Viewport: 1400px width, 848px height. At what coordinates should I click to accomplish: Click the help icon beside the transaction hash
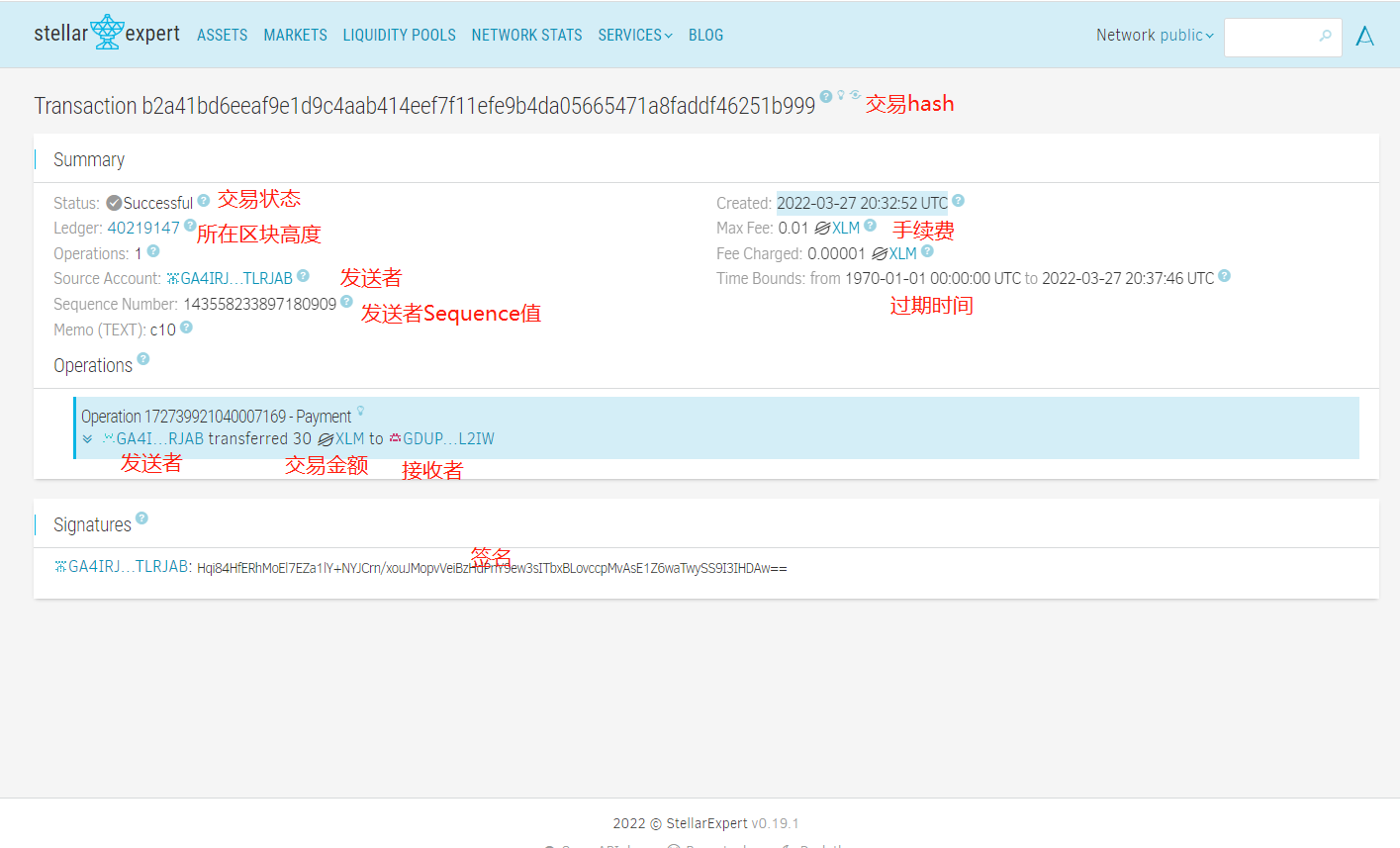(826, 96)
